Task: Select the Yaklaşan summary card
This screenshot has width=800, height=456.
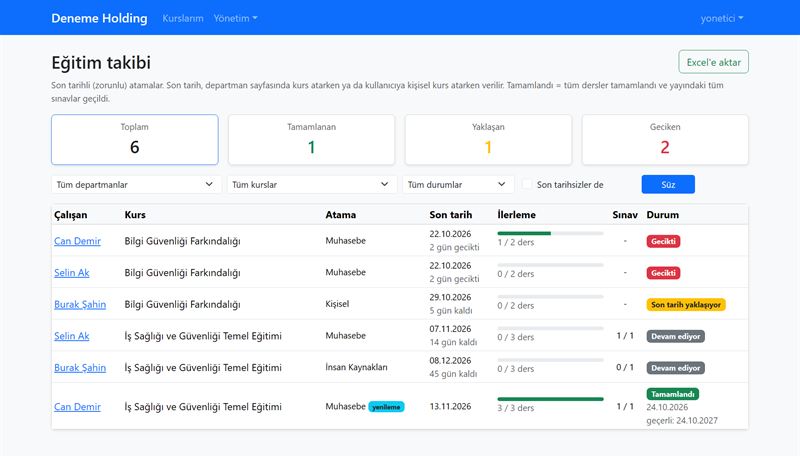Action: 488,140
